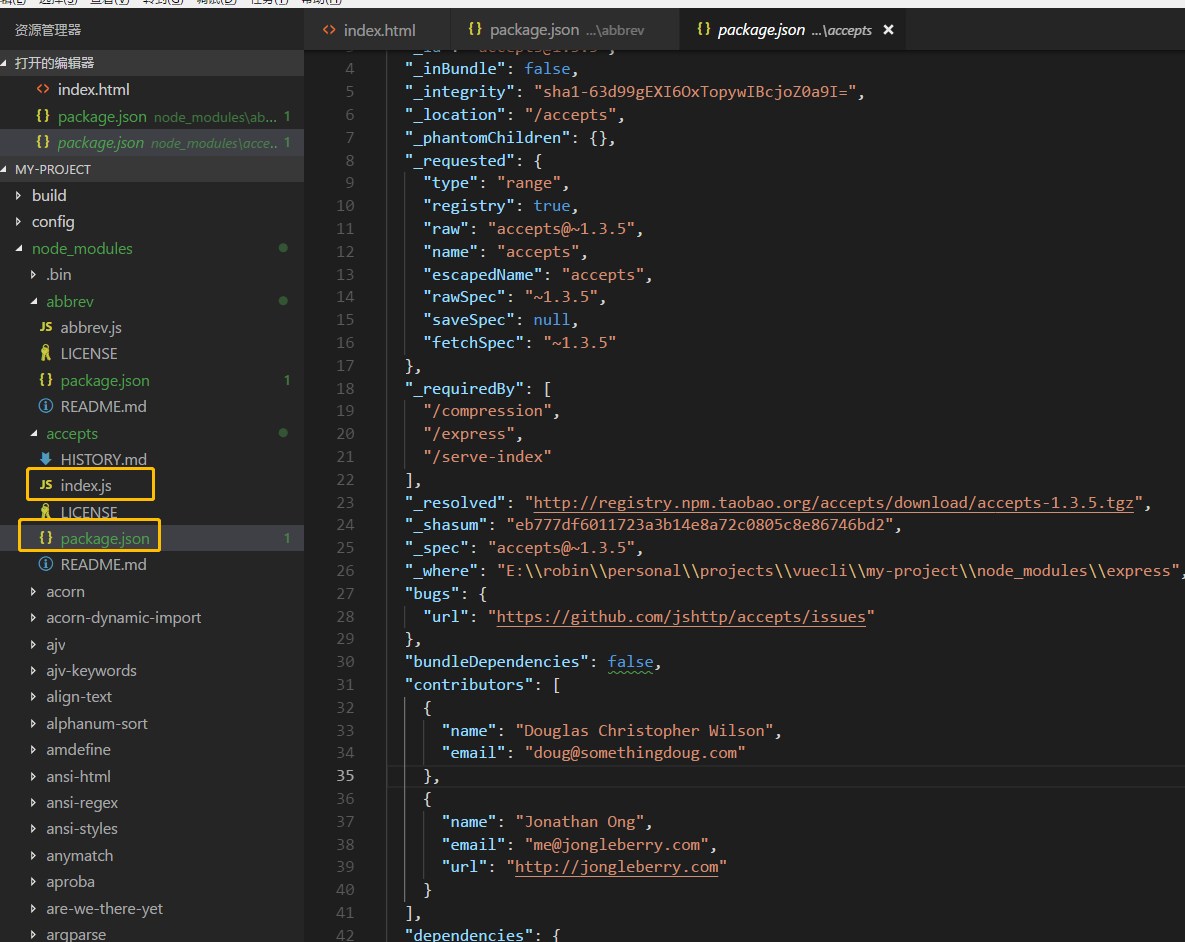
Task: Switch to the index.html editor tab
Action: point(378,30)
